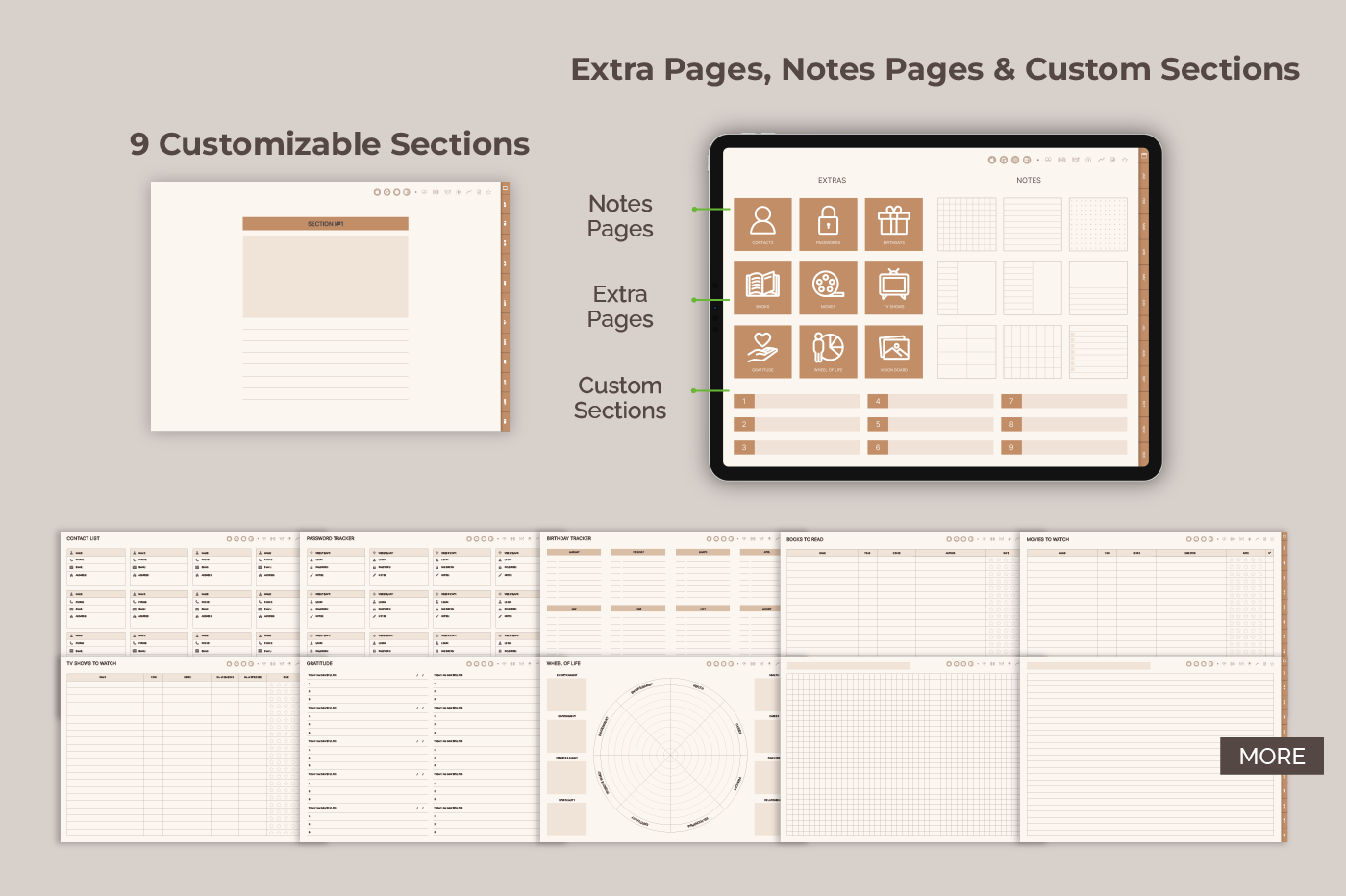Select the checklist notes template thumbnail
This screenshot has height=896, width=1346.
click(x=1098, y=351)
